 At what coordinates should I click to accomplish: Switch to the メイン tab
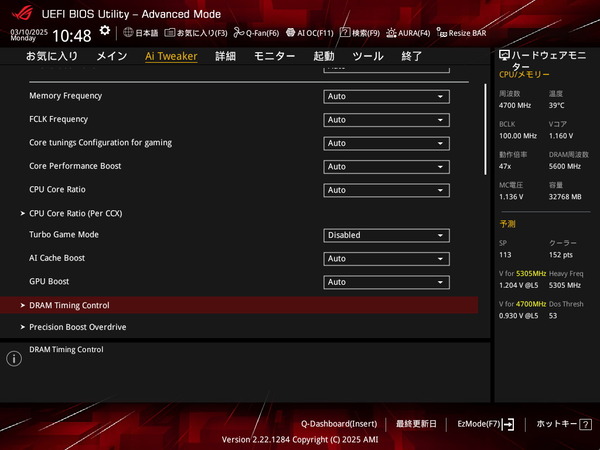pyautogui.click(x=112, y=56)
